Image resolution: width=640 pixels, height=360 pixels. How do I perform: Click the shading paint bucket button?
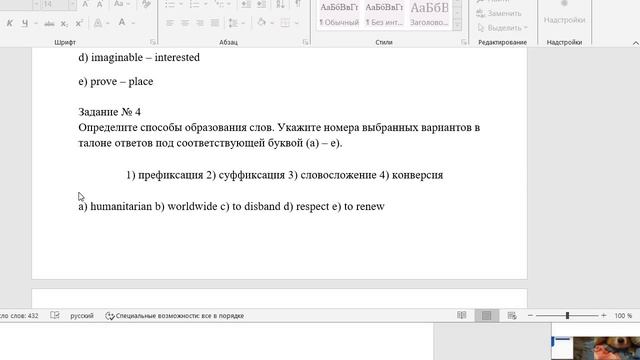coord(262,23)
